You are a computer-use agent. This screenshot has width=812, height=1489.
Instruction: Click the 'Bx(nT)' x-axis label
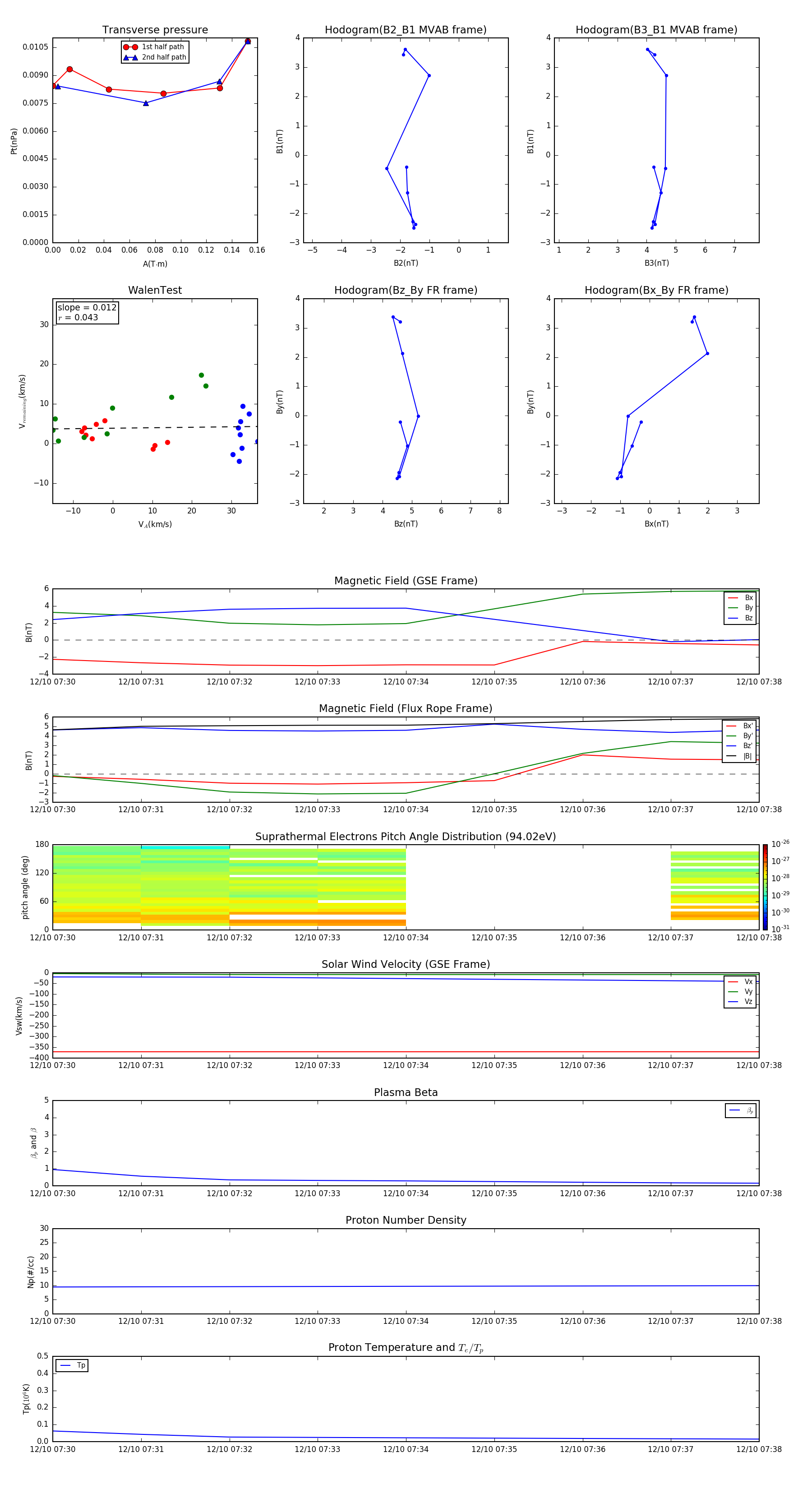(656, 524)
